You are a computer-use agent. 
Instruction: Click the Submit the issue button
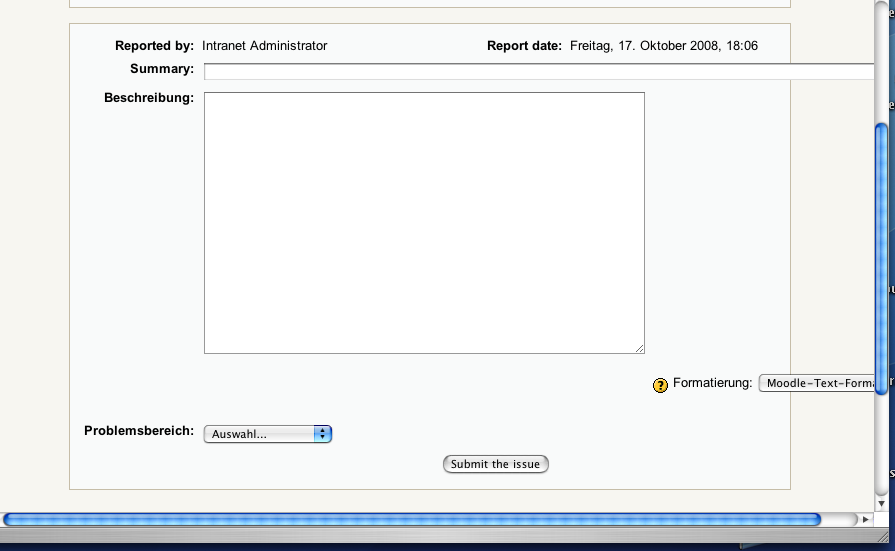click(495, 464)
